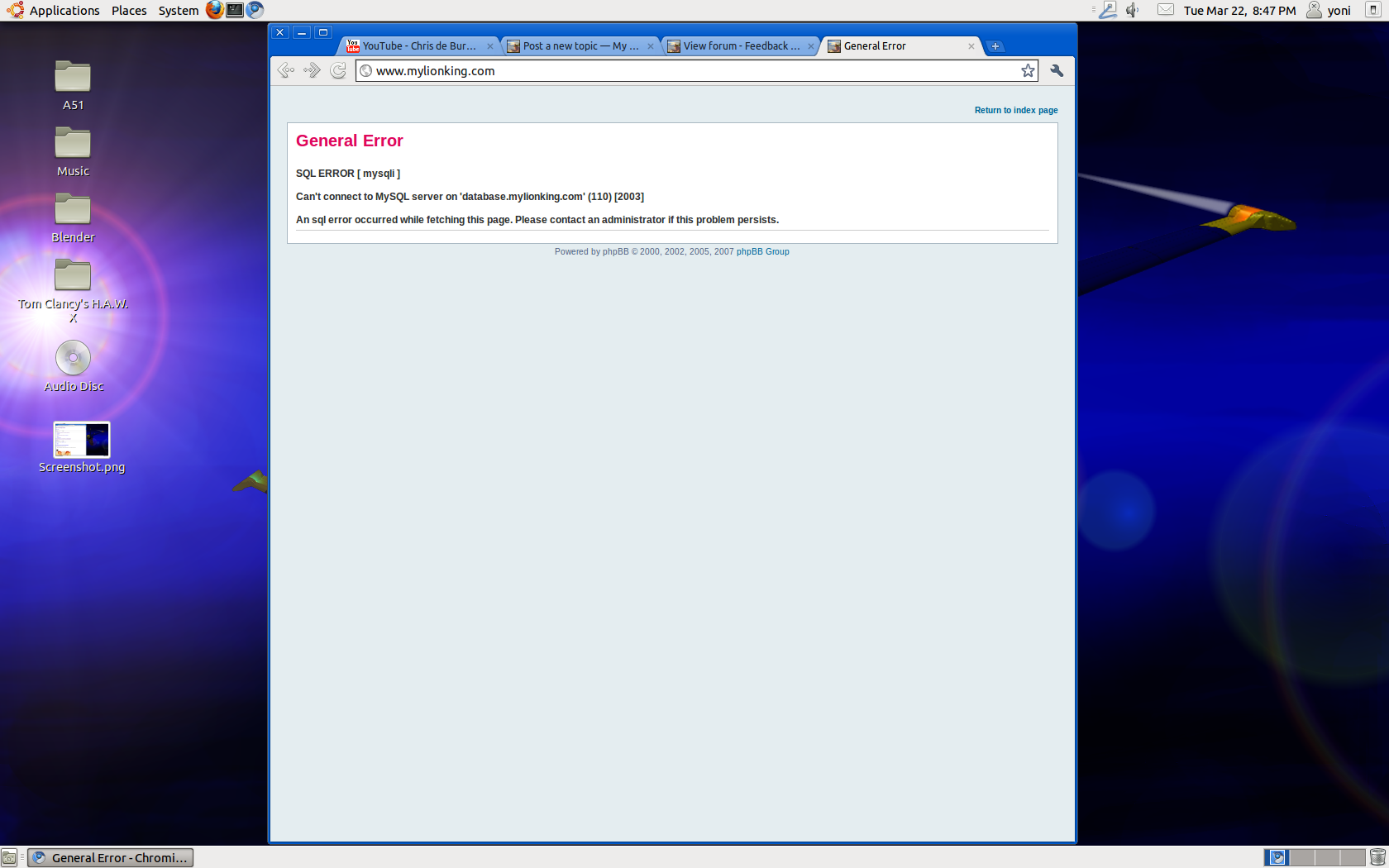Open the volume control in the top panel
1389x868 pixels.
[x=1133, y=10]
